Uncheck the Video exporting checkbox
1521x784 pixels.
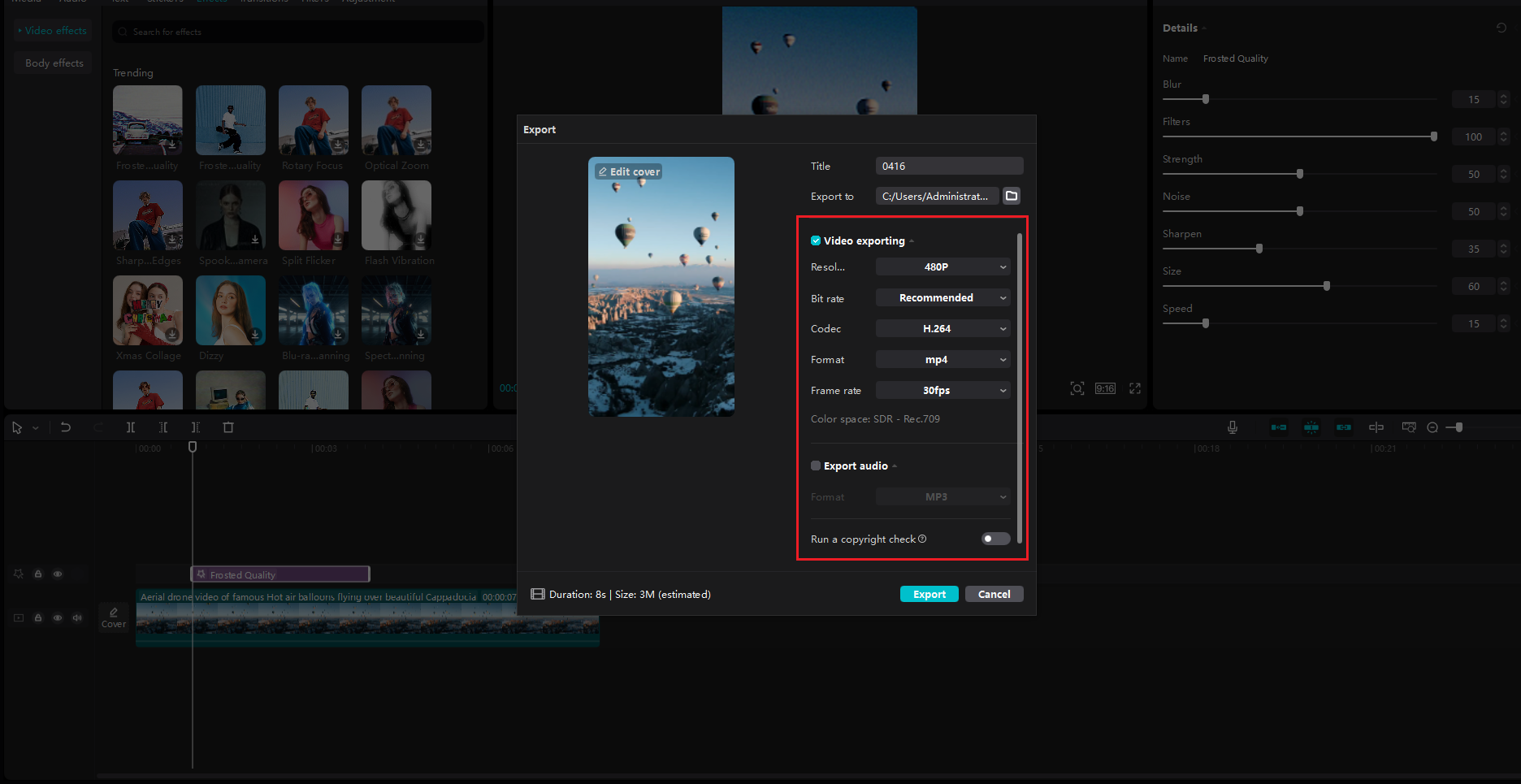coord(815,240)
